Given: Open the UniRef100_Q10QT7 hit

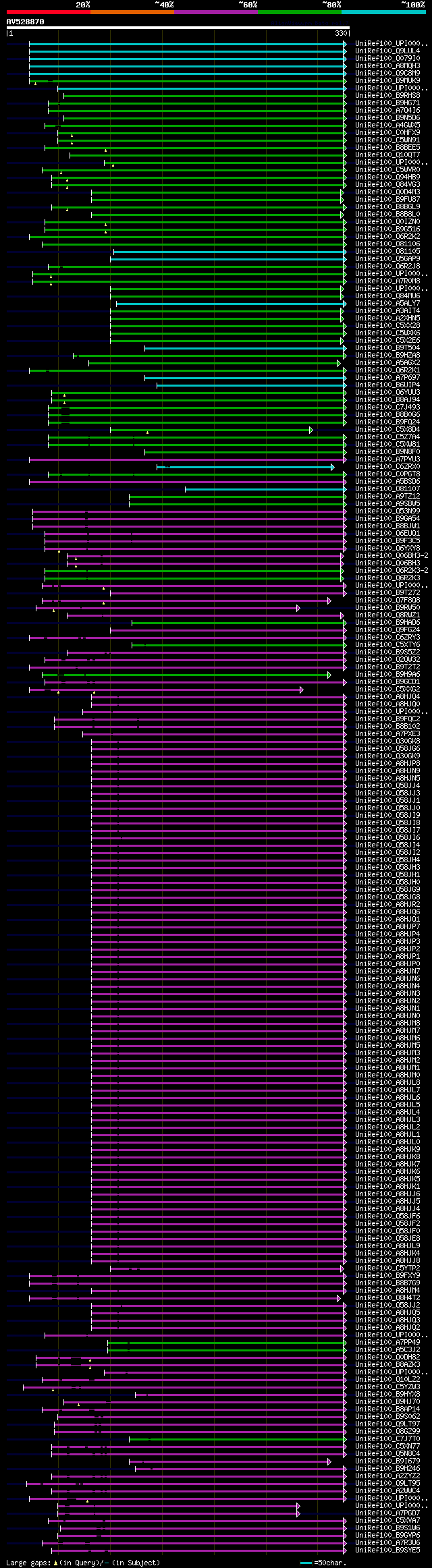Looking at the screenshot, I should coord(387,155).
